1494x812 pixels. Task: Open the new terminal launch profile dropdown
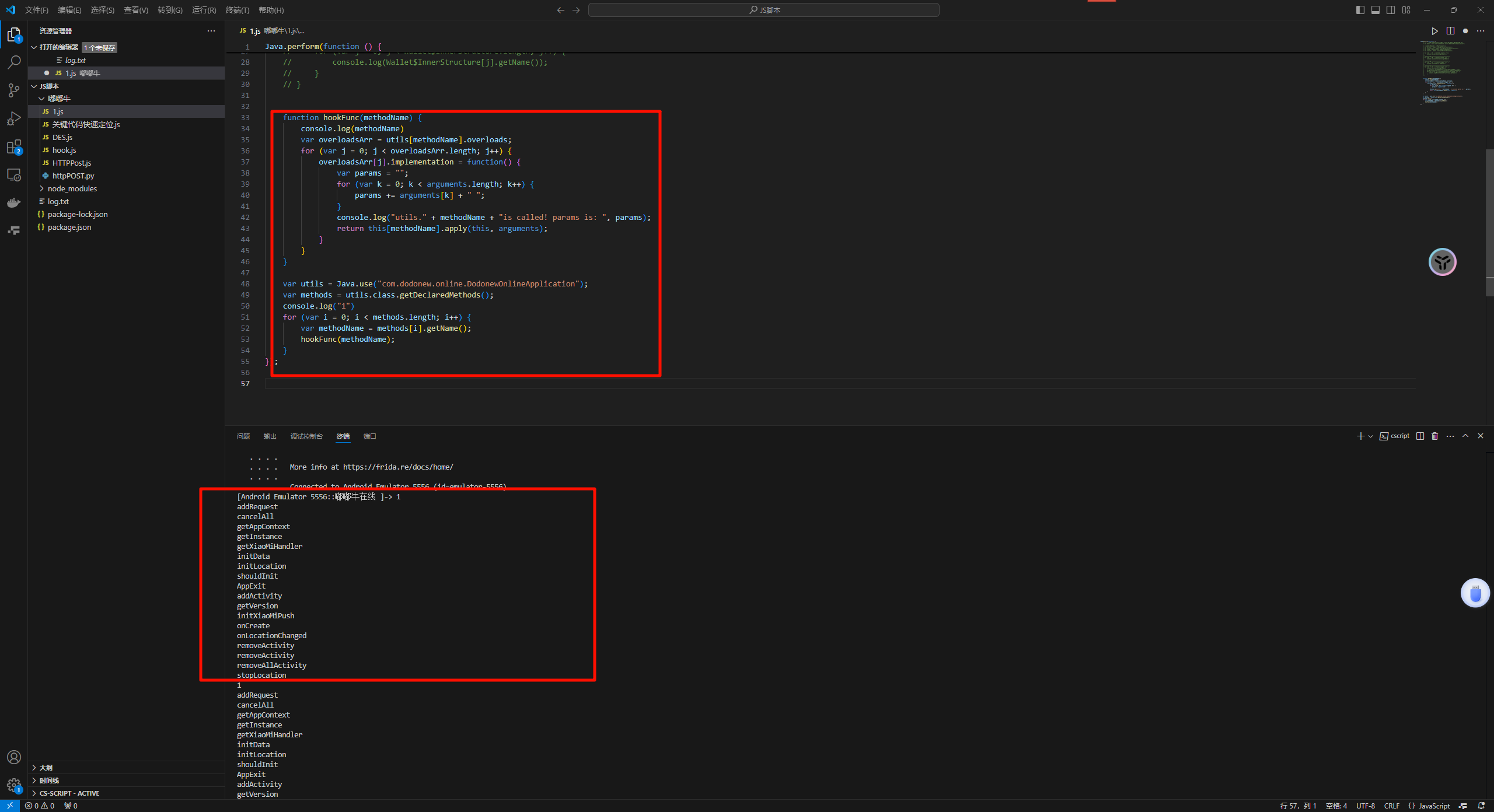click(x=1371, y=436)
